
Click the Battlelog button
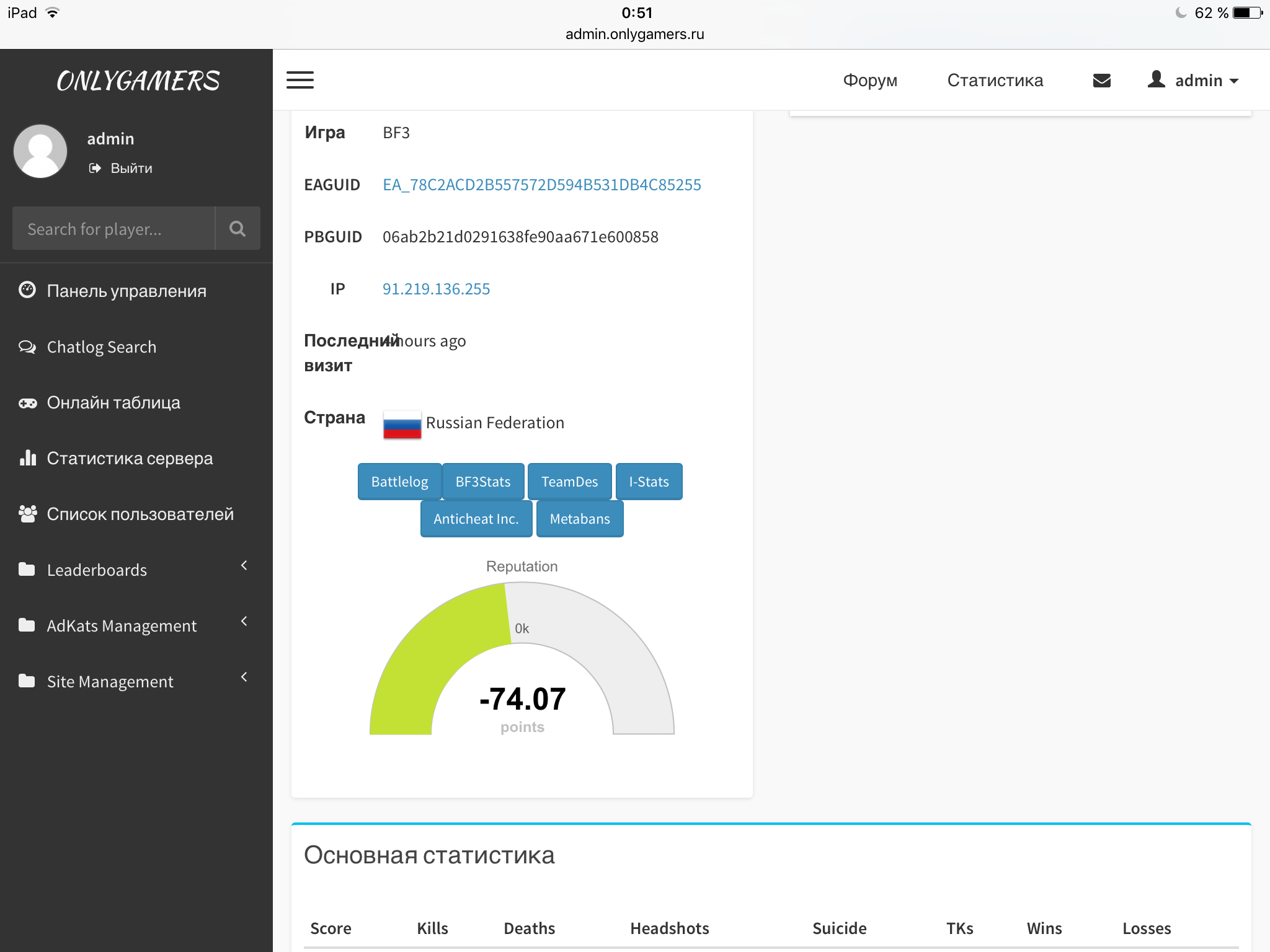click(x=399, y=482)
